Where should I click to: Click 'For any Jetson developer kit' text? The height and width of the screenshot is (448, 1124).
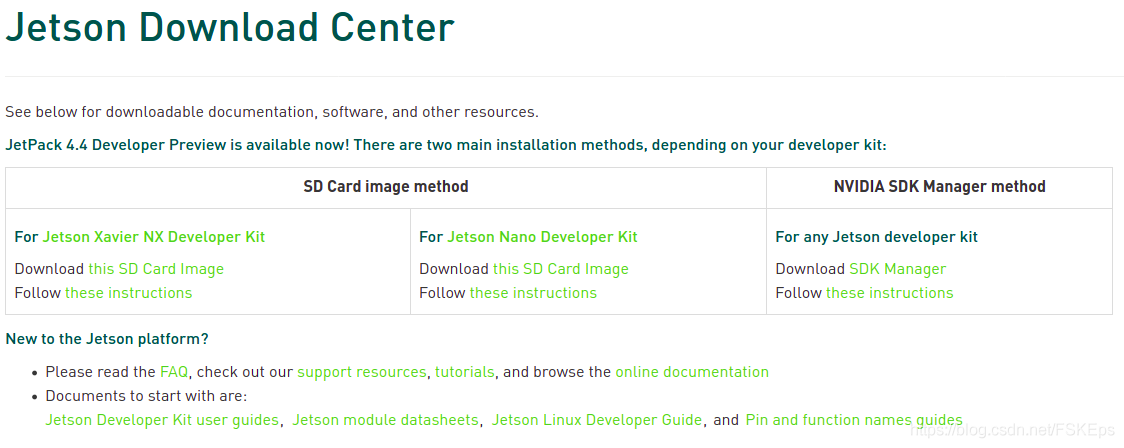click(x=877, y=237)
